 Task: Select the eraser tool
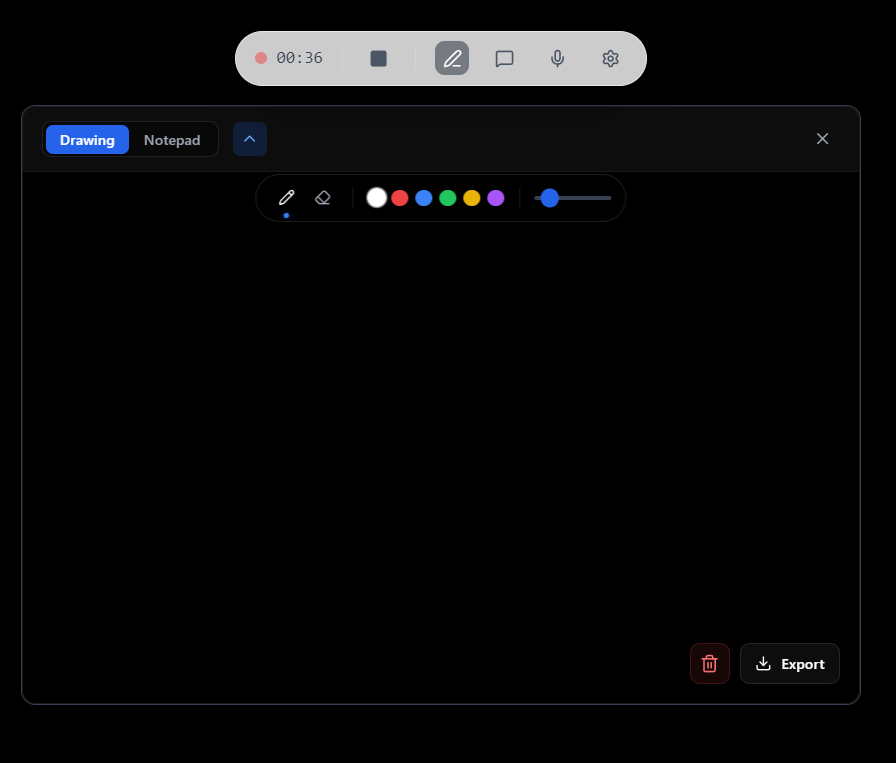click(x=323, y=198)
